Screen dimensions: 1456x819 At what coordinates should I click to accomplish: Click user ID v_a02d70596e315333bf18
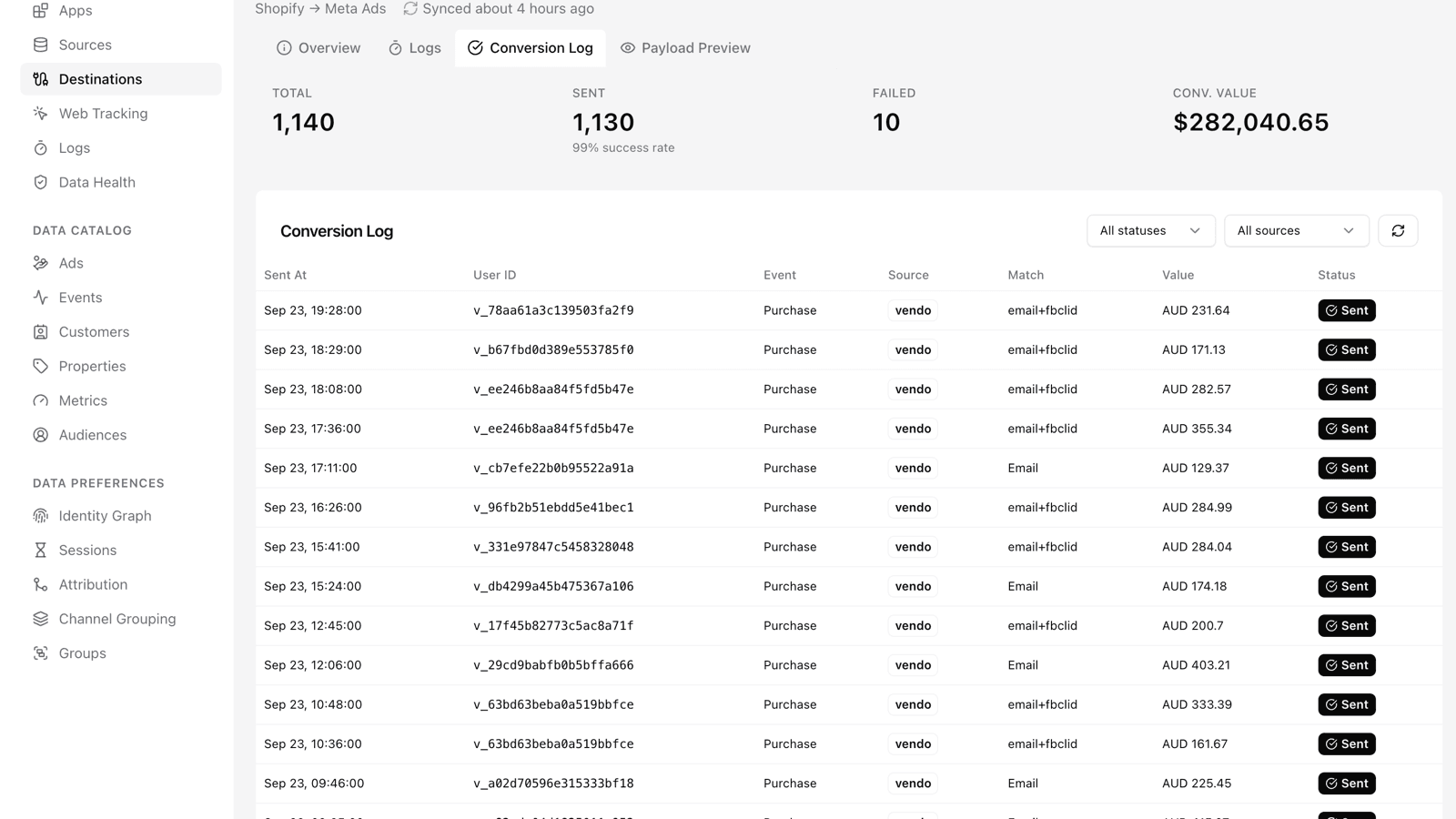(553, 784)
